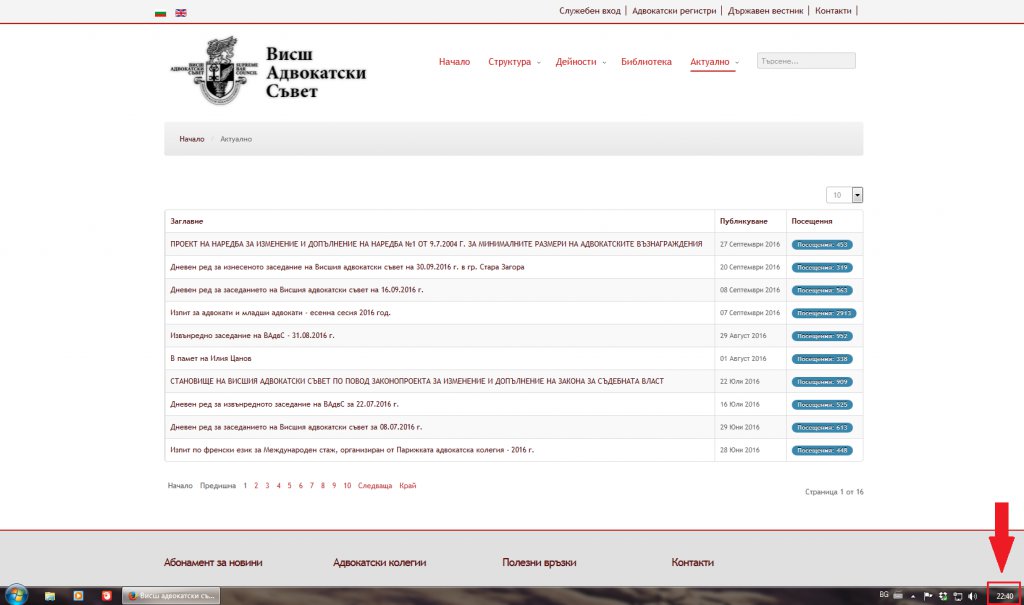Show hidden tray icons arrow
The width and height of the screenshot is (1024, 605).
pos(913,597)
